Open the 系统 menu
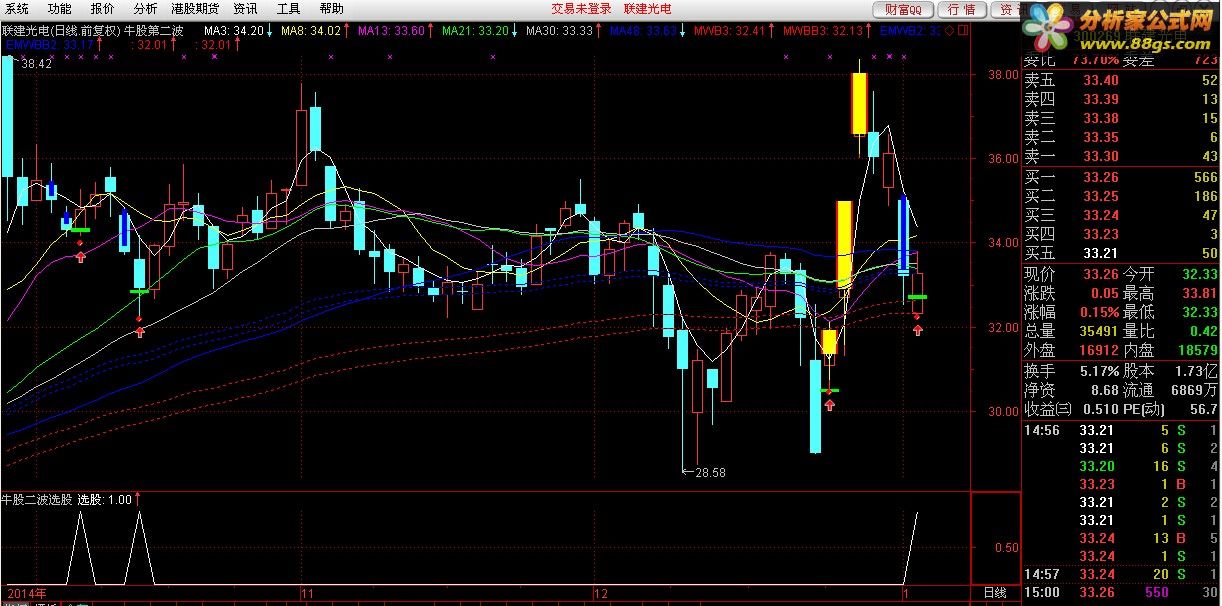The height and width of the screenshot is (606, 1222). tap(17, 9)
